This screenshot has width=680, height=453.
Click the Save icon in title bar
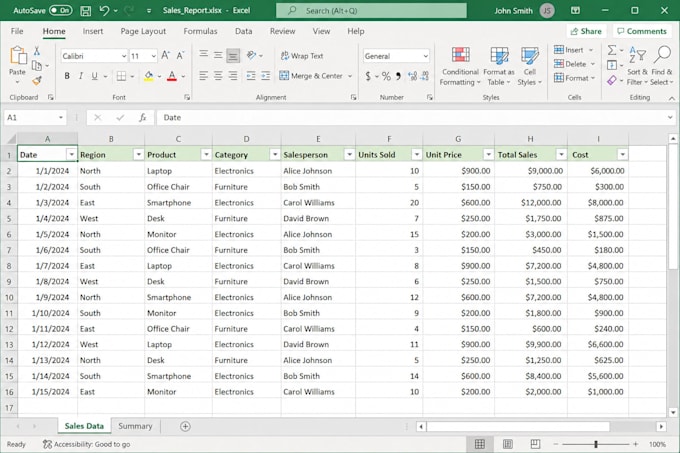pyautogui.click(x=85, y=10)
